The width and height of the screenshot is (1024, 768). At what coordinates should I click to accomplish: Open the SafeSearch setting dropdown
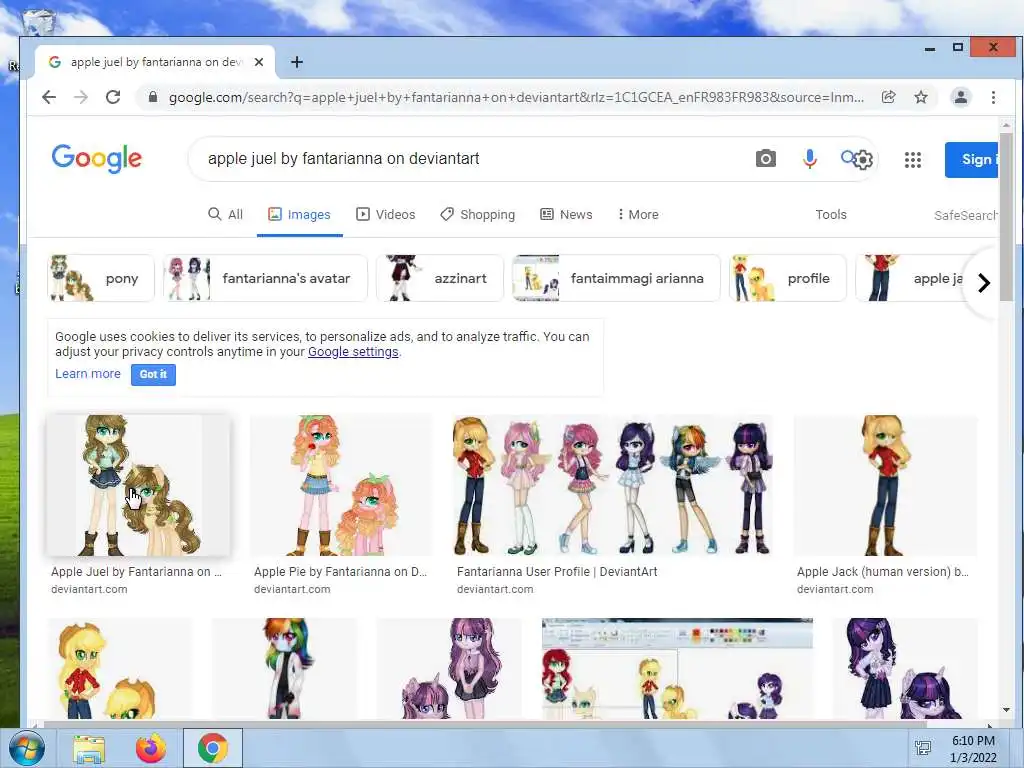(965, 216)
